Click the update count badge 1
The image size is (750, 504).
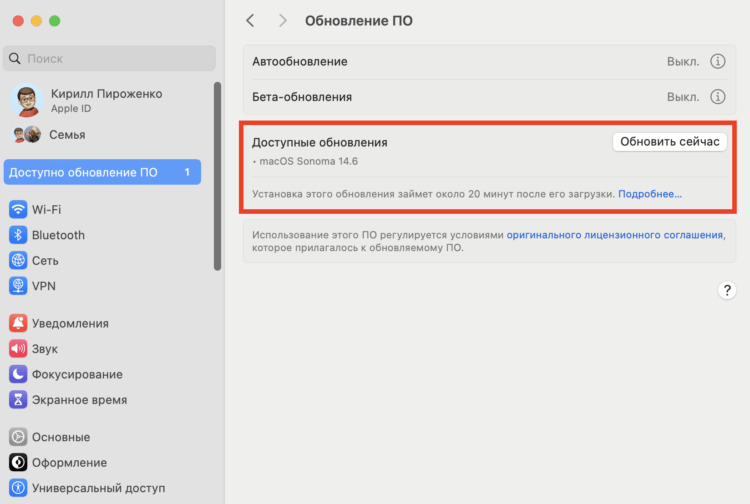[187, 172]
